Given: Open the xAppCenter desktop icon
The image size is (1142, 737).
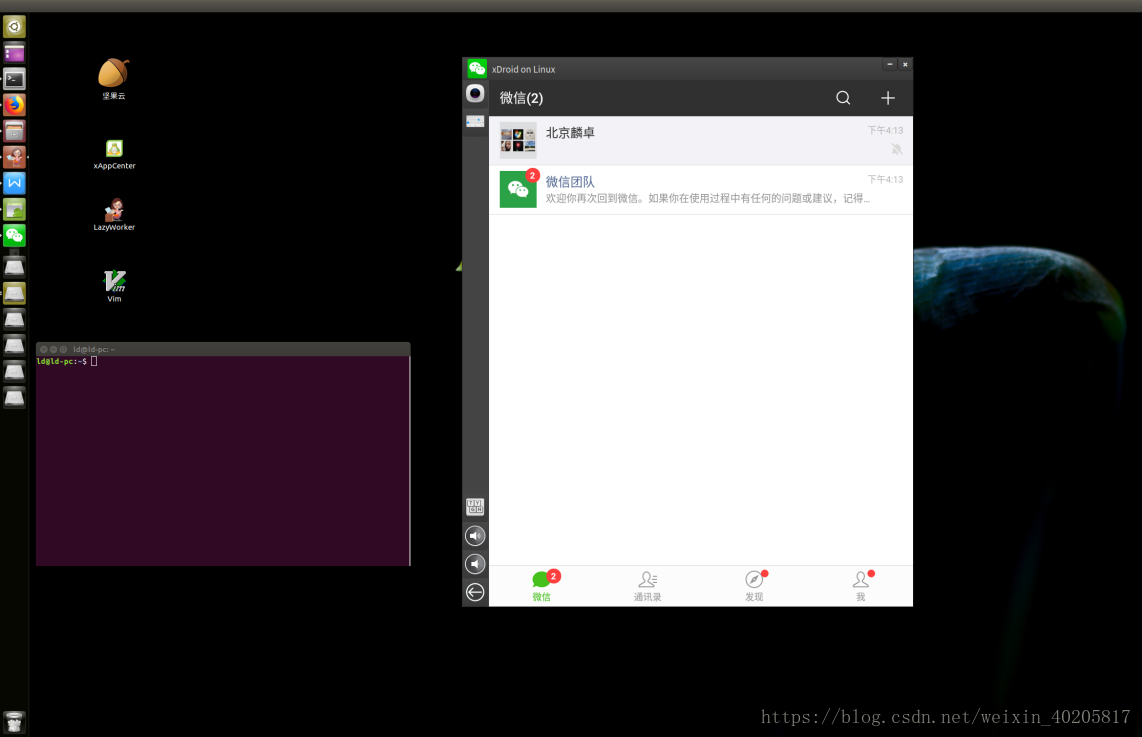Looking at the screenshot, I should 114,154.
